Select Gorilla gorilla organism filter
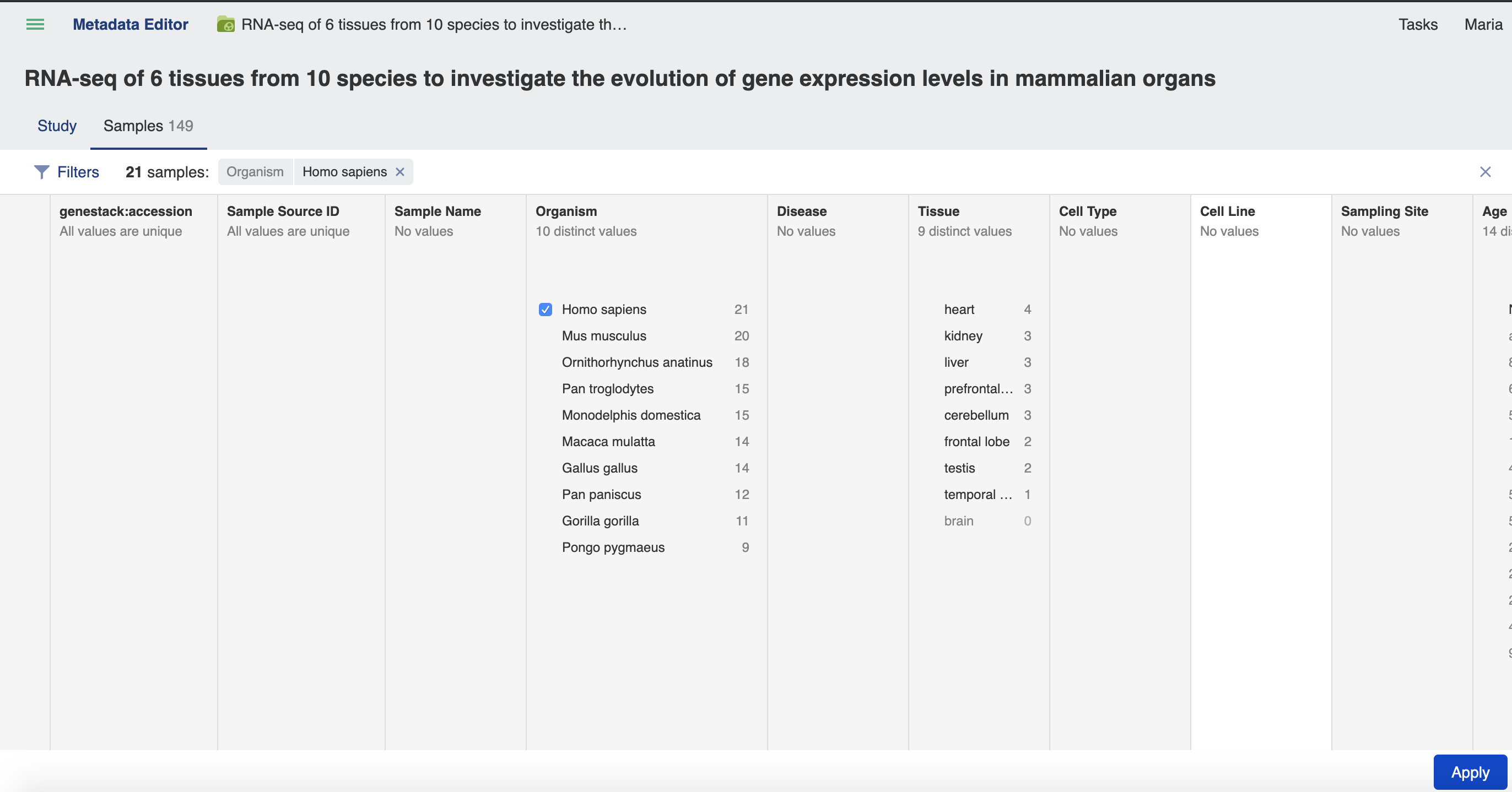 coord(600,520)
